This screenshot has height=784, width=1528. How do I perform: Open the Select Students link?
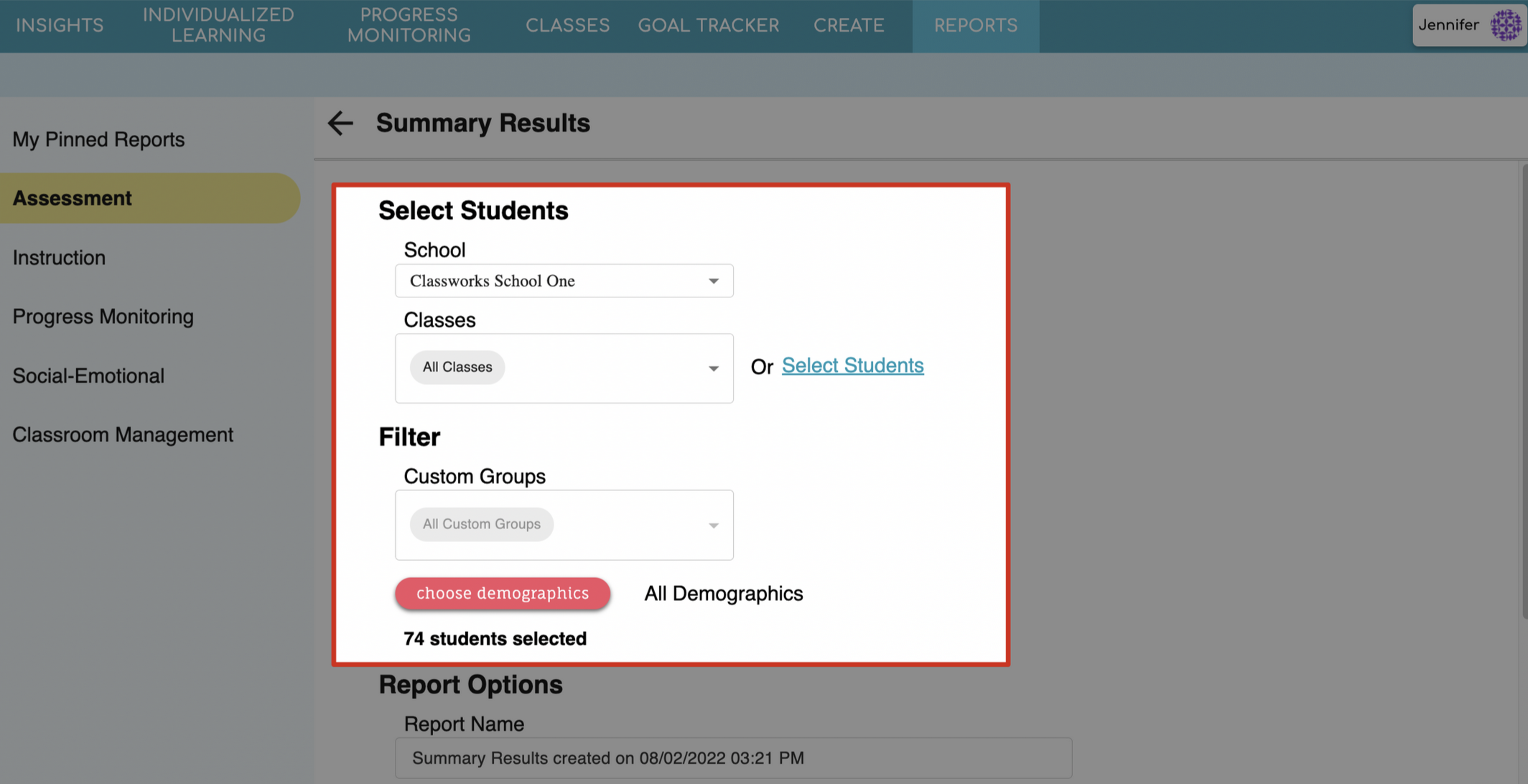coord(852,365)
